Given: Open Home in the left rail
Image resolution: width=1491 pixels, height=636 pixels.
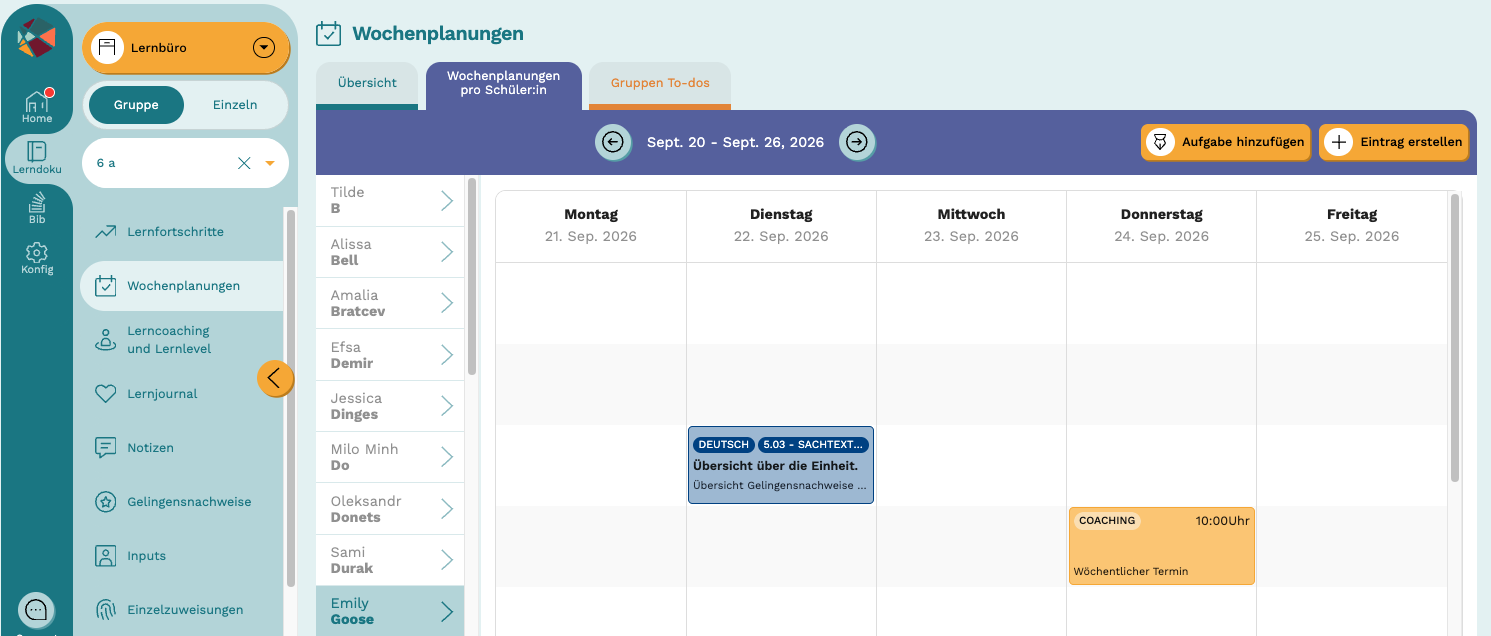Looking at the screenshot, I should point(37,107).
